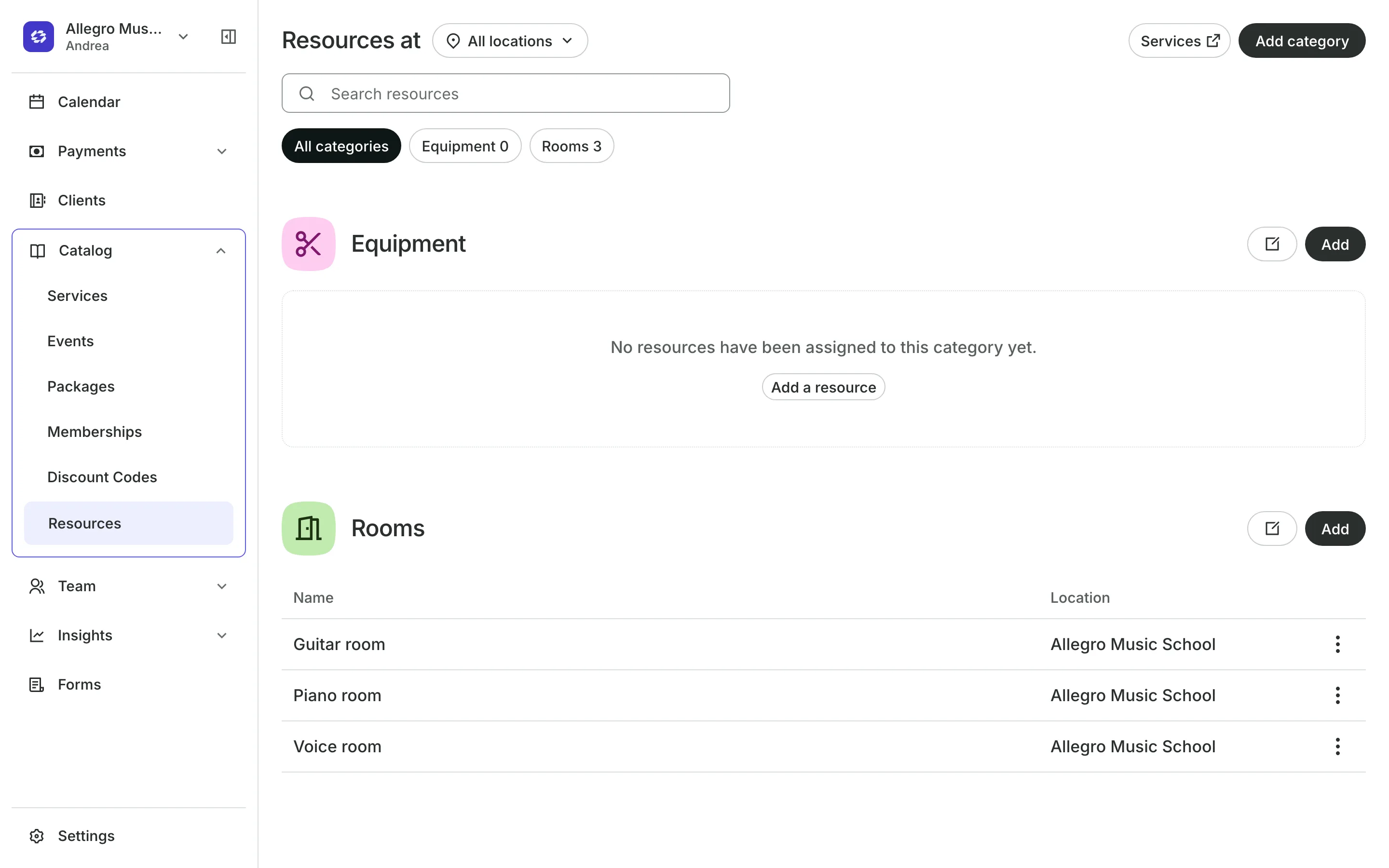Focus the Search resources field

tap(505, 94)
